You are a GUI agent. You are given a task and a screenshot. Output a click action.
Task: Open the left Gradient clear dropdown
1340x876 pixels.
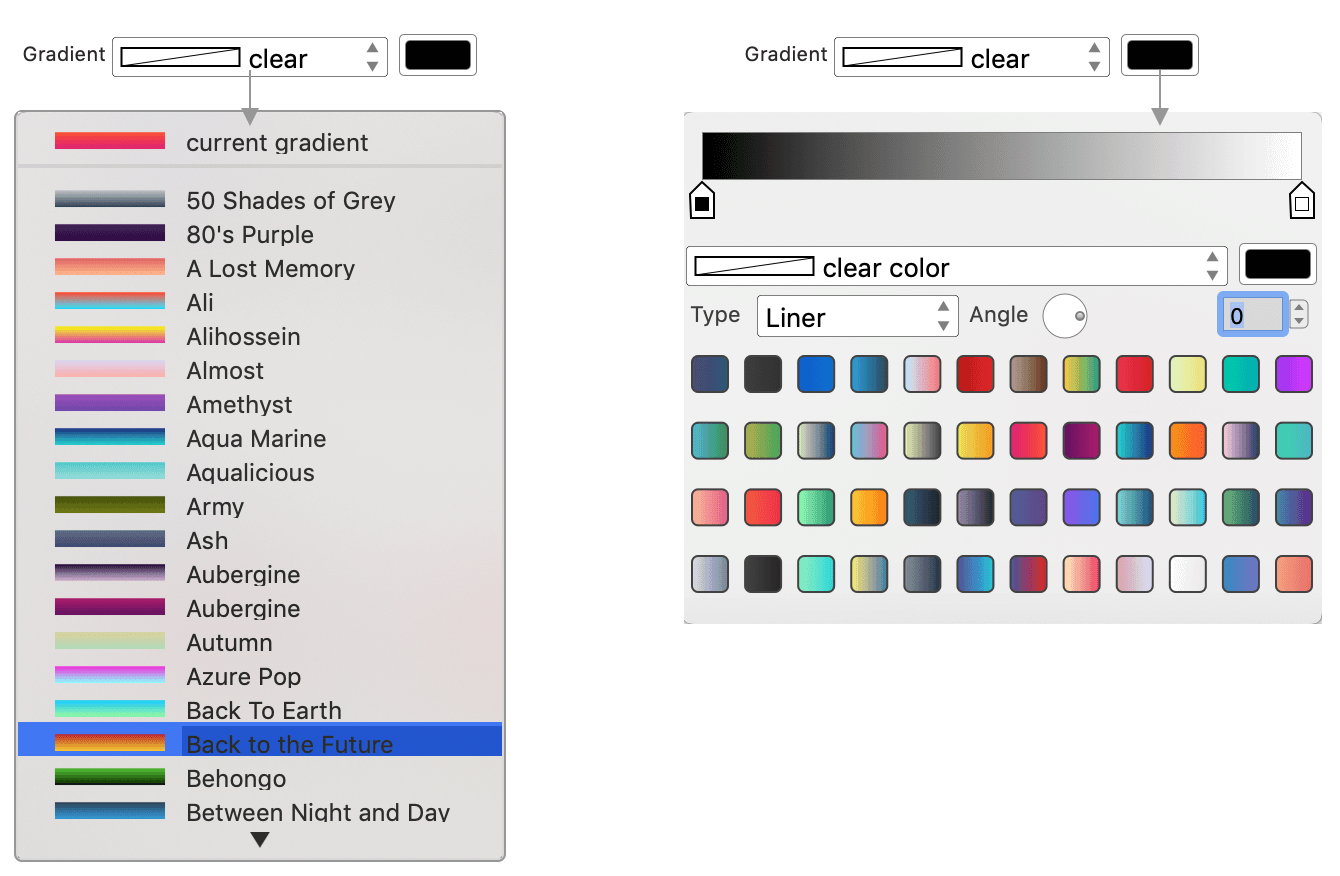(249, 58)
